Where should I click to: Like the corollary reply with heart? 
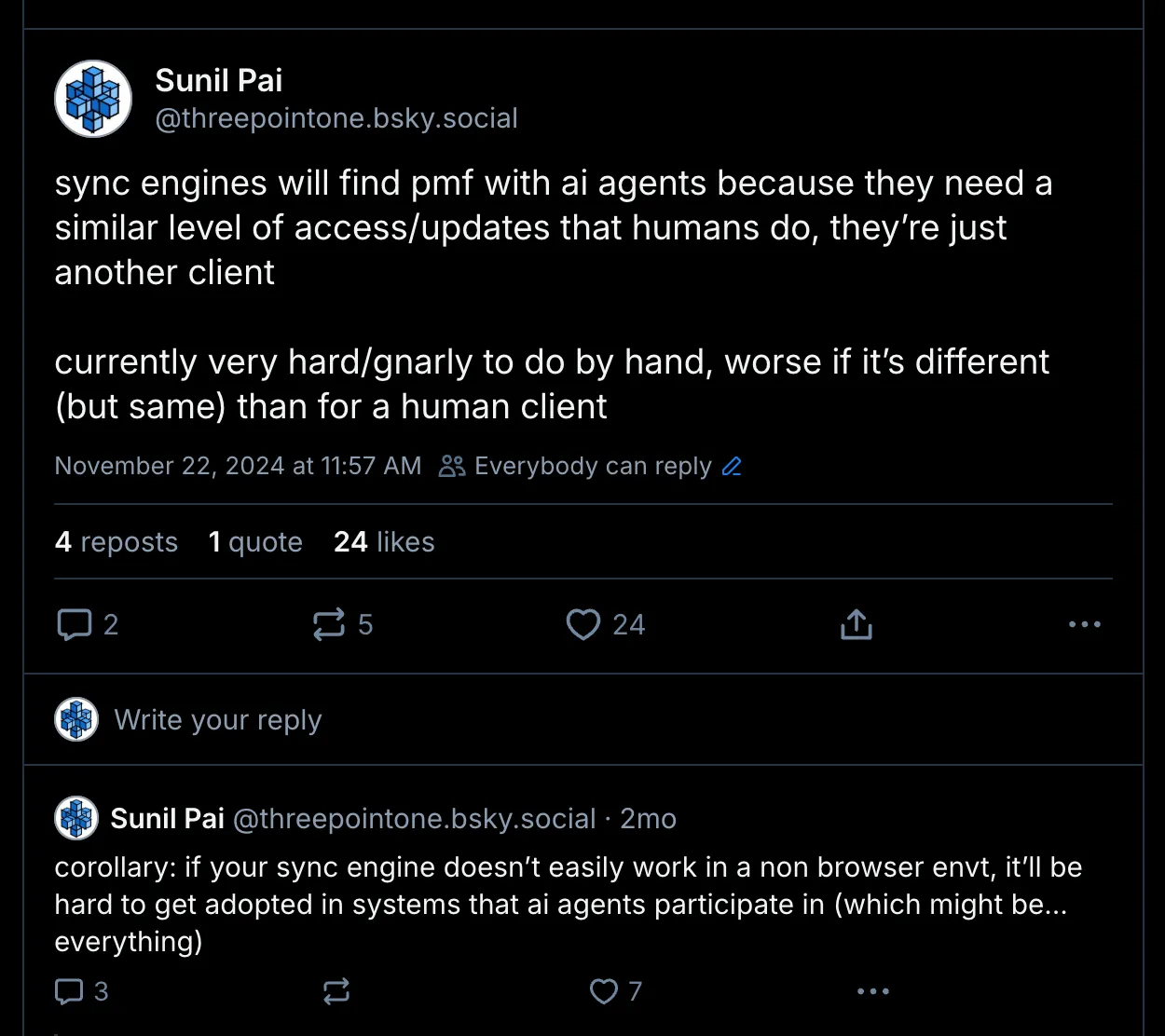pyautogui.click(x=604, y=991)
